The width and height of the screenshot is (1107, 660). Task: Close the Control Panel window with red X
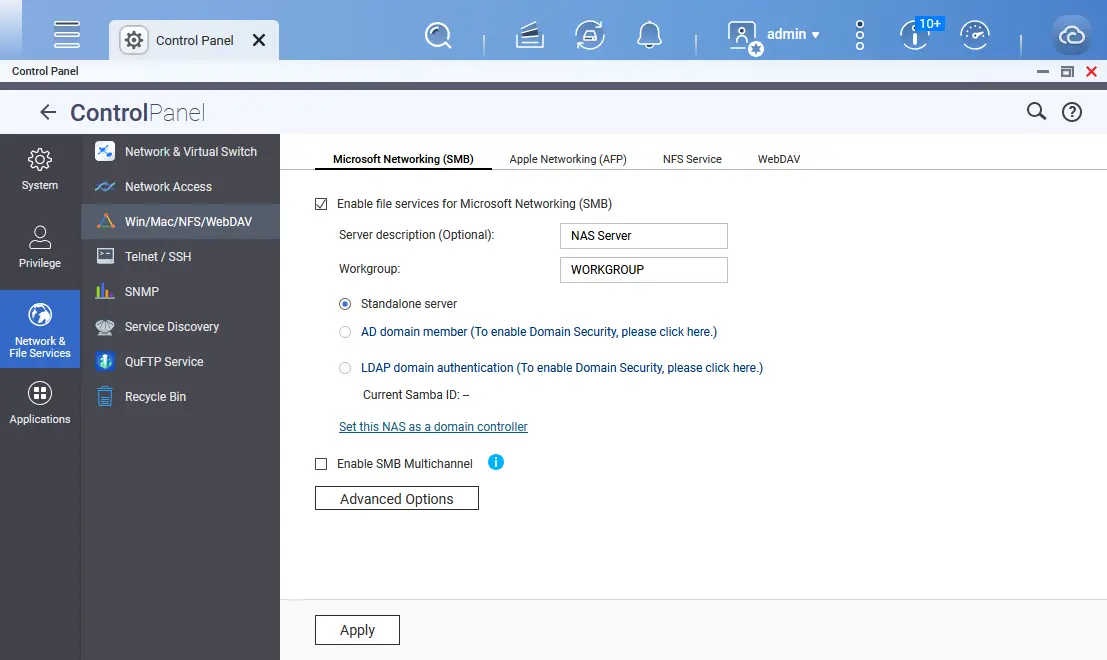[1091, 71]
